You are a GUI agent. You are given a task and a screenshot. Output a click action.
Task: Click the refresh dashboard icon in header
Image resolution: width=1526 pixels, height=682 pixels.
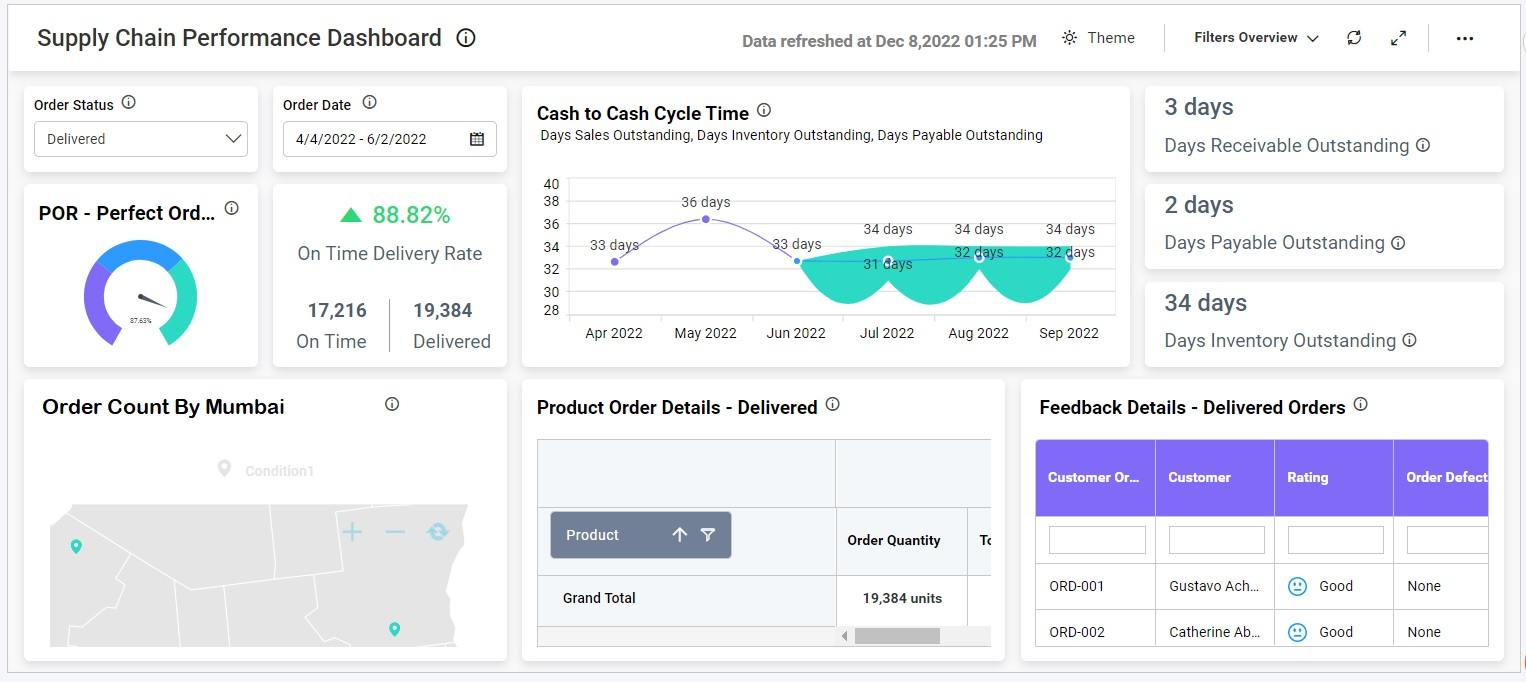click(1354, 38)
